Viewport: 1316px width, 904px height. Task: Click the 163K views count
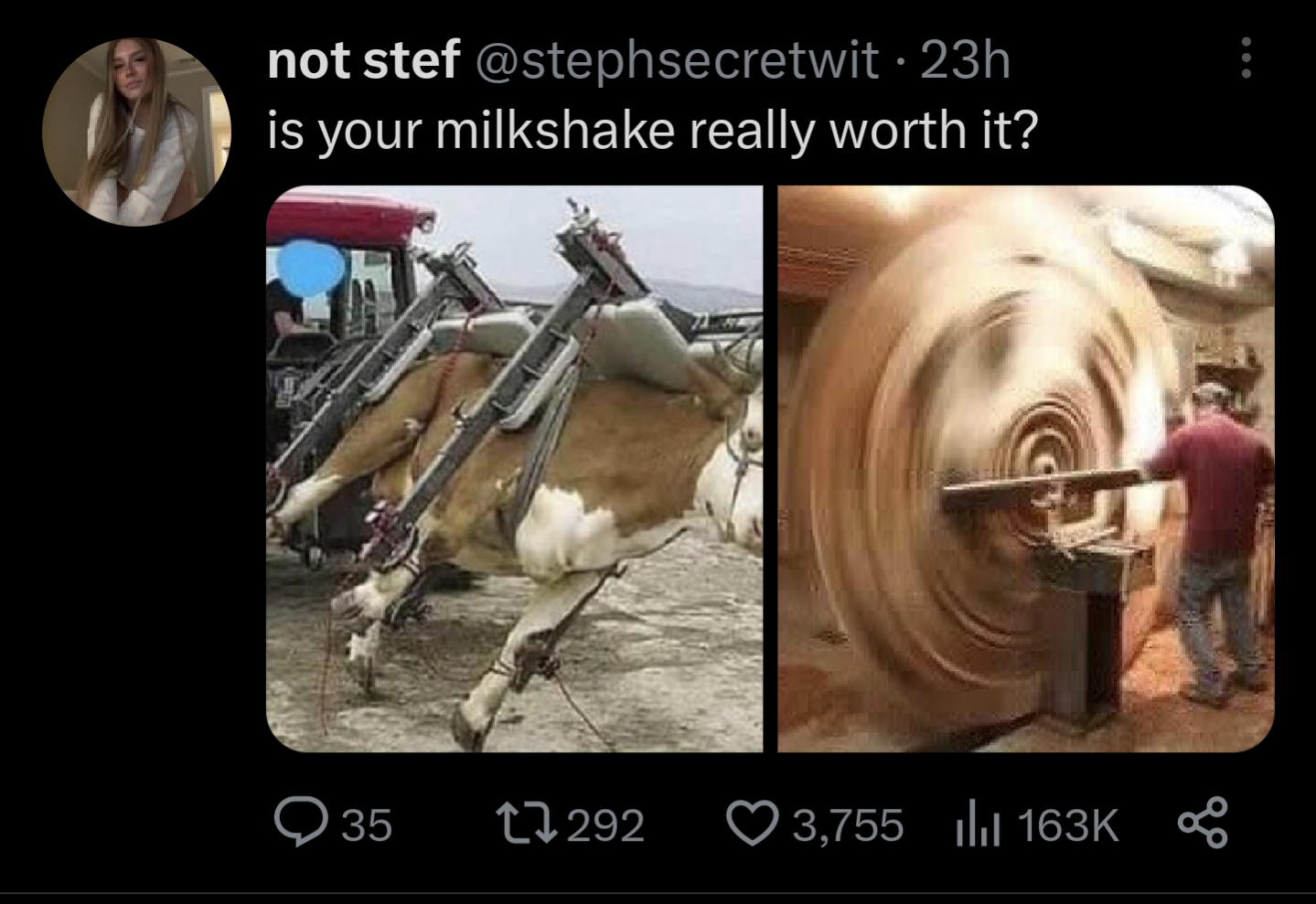pos(1067,824)
